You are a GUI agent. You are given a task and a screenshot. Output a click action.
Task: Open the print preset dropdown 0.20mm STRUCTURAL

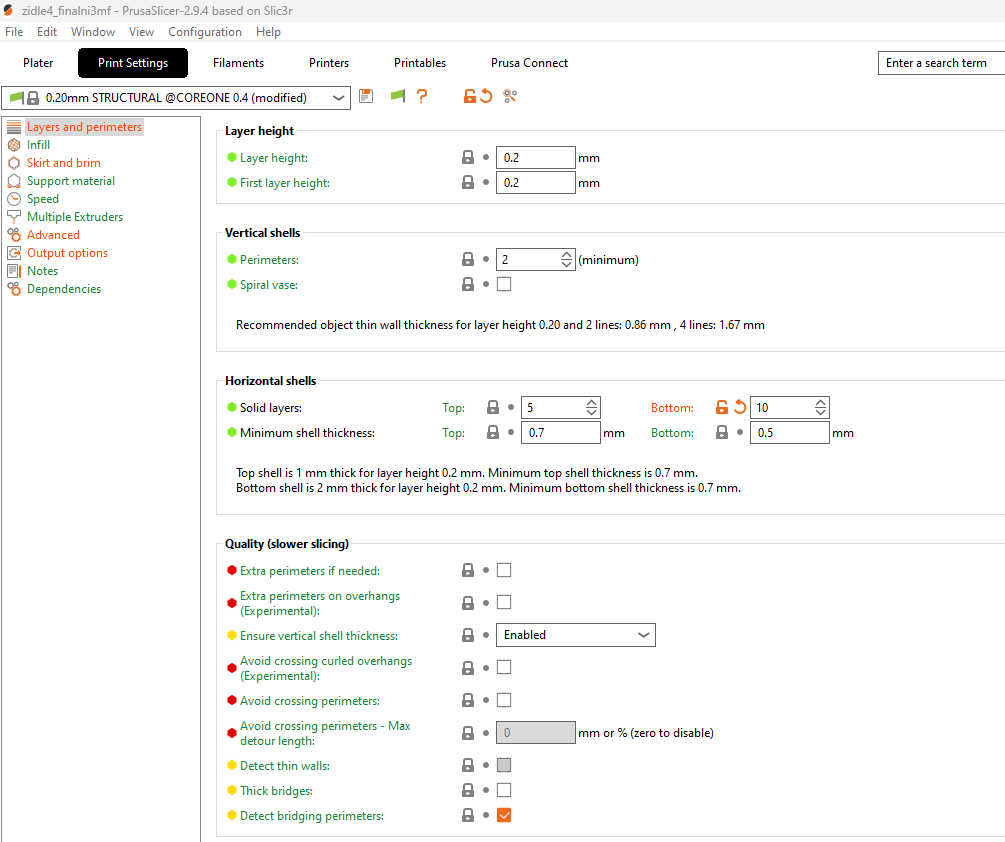pyautogui.click(x=176, y=98)
